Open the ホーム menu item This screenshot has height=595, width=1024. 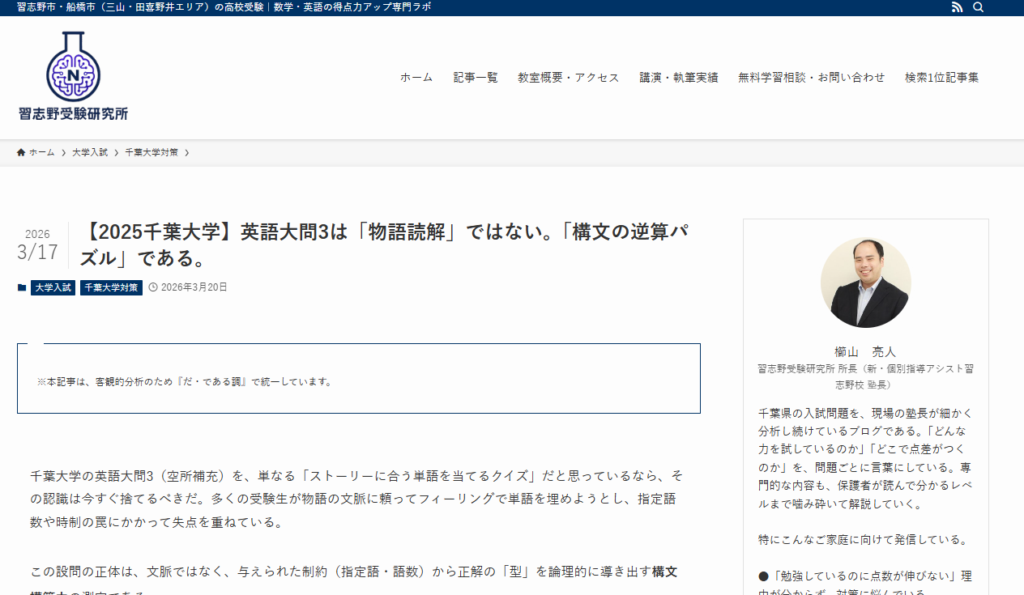[416, 78]
